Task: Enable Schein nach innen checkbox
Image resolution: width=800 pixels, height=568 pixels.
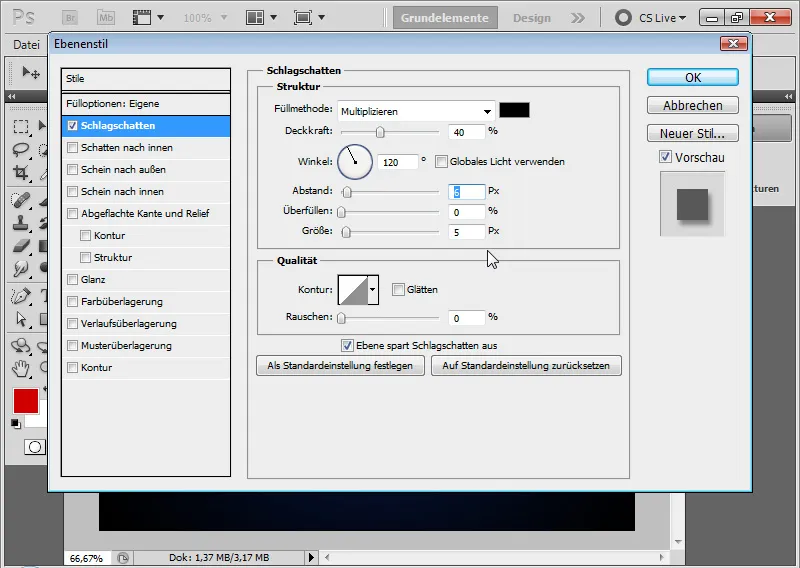Action: pyautogui.click(x=72, y=191)
